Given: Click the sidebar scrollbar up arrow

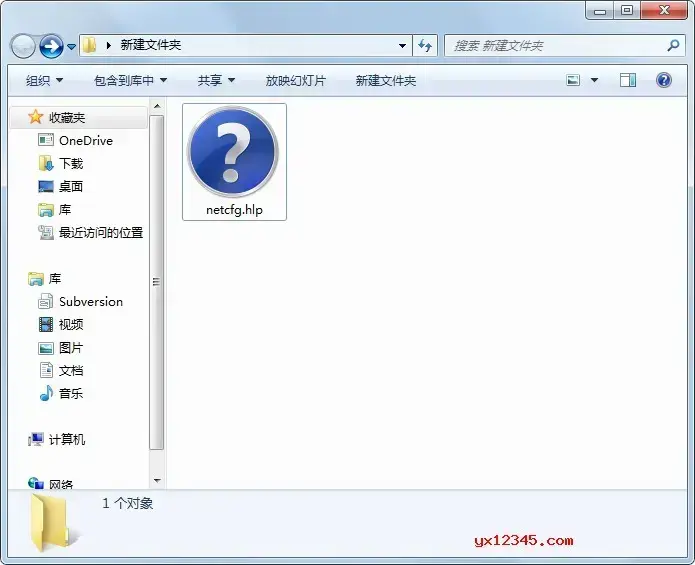Looking at the screenshot, I should click(157, 106).
